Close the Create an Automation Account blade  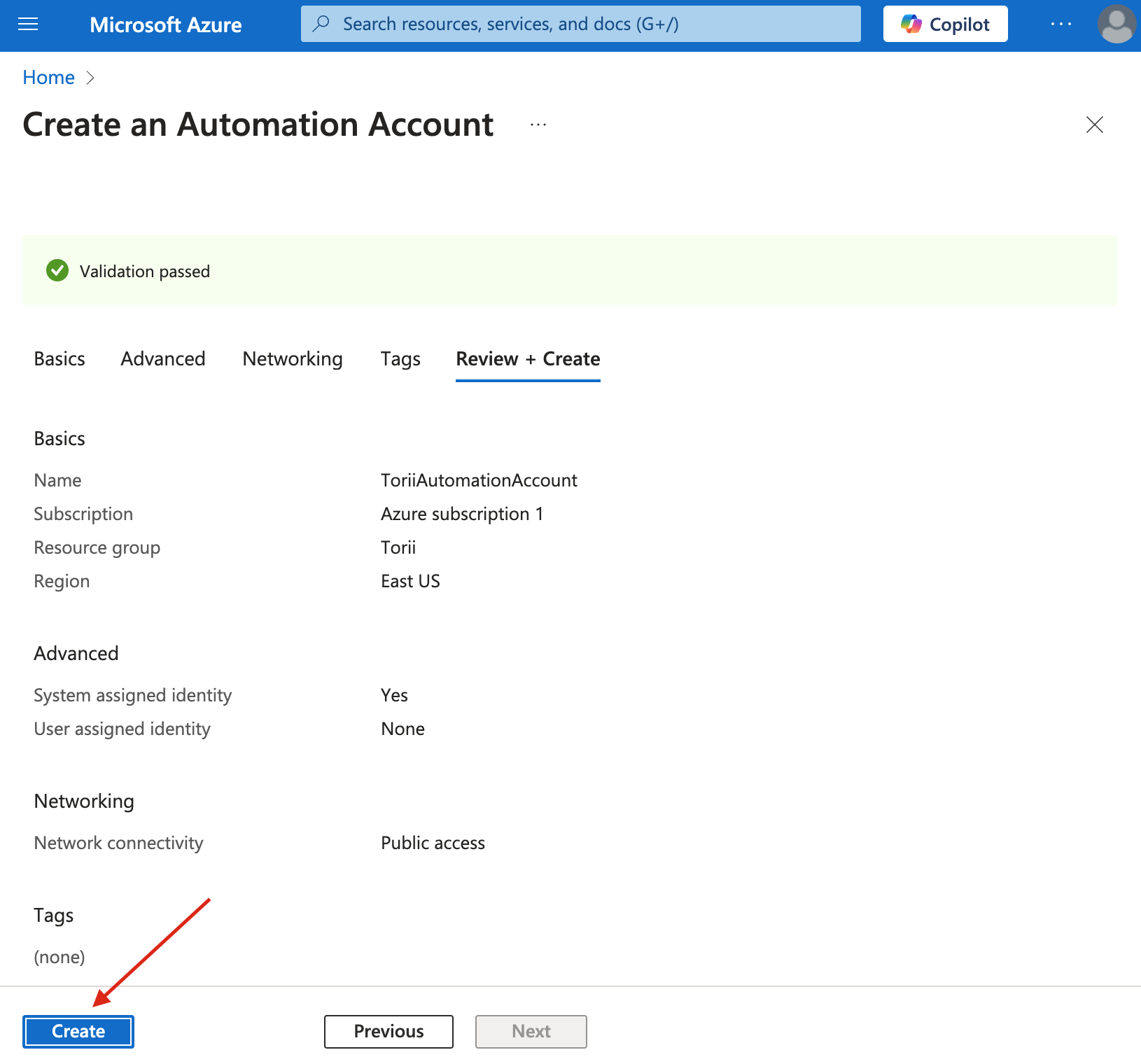coord(1094,125)
